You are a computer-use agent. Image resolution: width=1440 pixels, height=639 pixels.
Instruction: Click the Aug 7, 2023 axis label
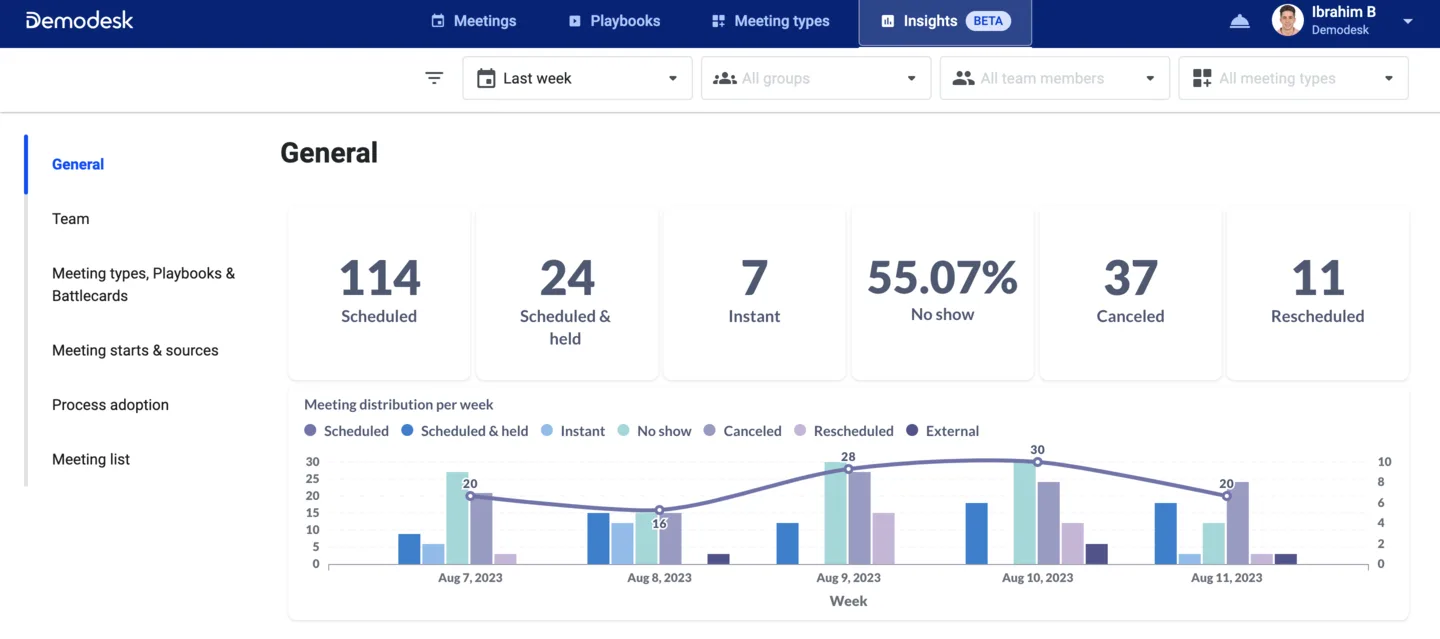coord(470,578)
